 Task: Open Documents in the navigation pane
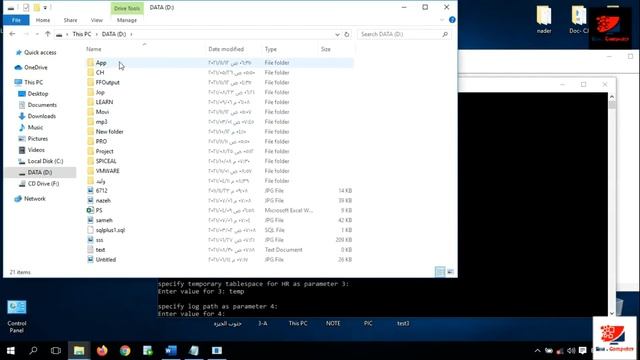click(x=42, y=105)
